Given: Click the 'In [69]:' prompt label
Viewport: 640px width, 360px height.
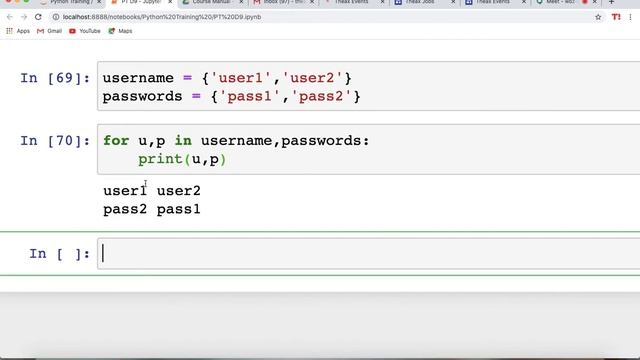Looking at the screenshot, I should coord(55,78).
